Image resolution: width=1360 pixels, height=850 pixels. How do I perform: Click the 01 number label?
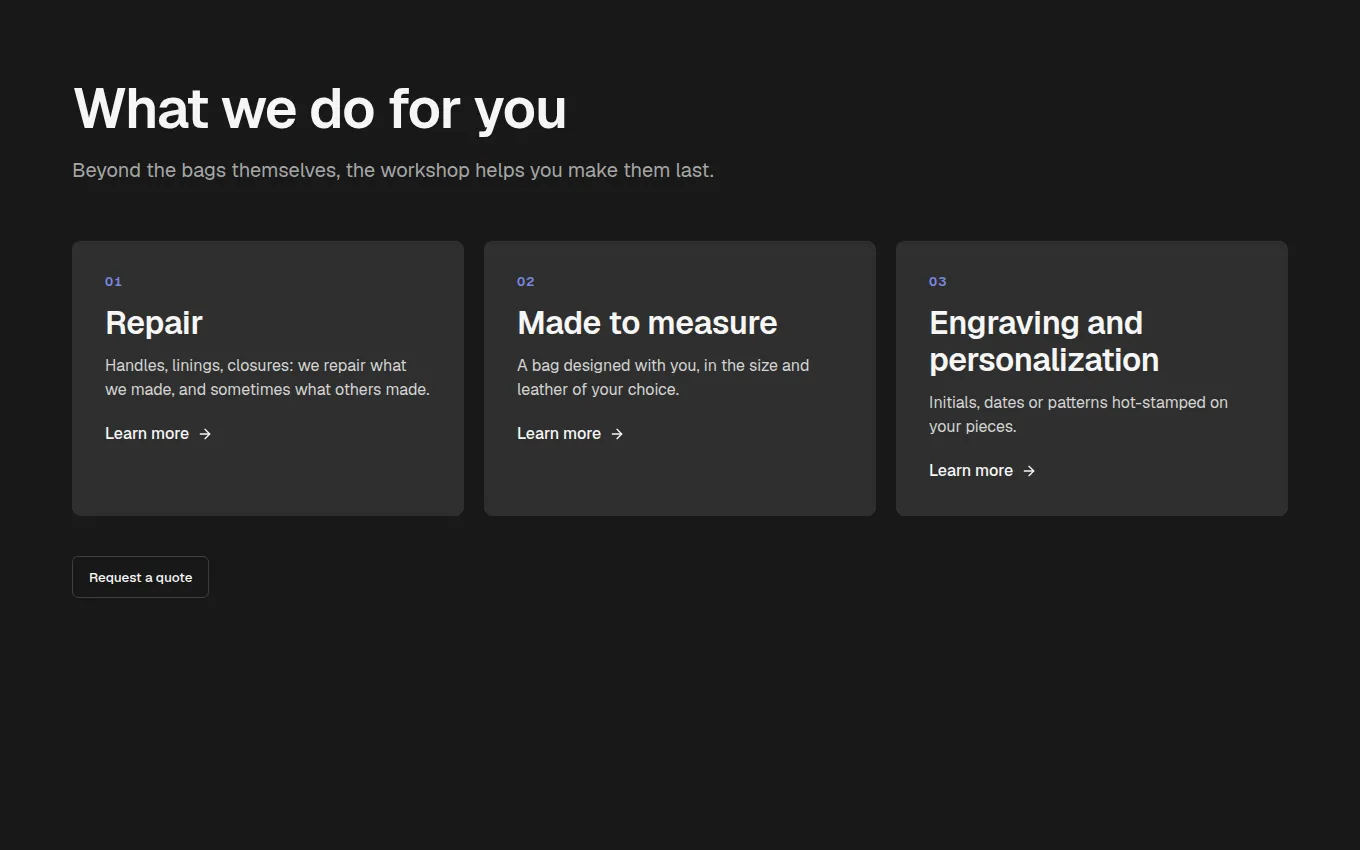tap(113, 282)
